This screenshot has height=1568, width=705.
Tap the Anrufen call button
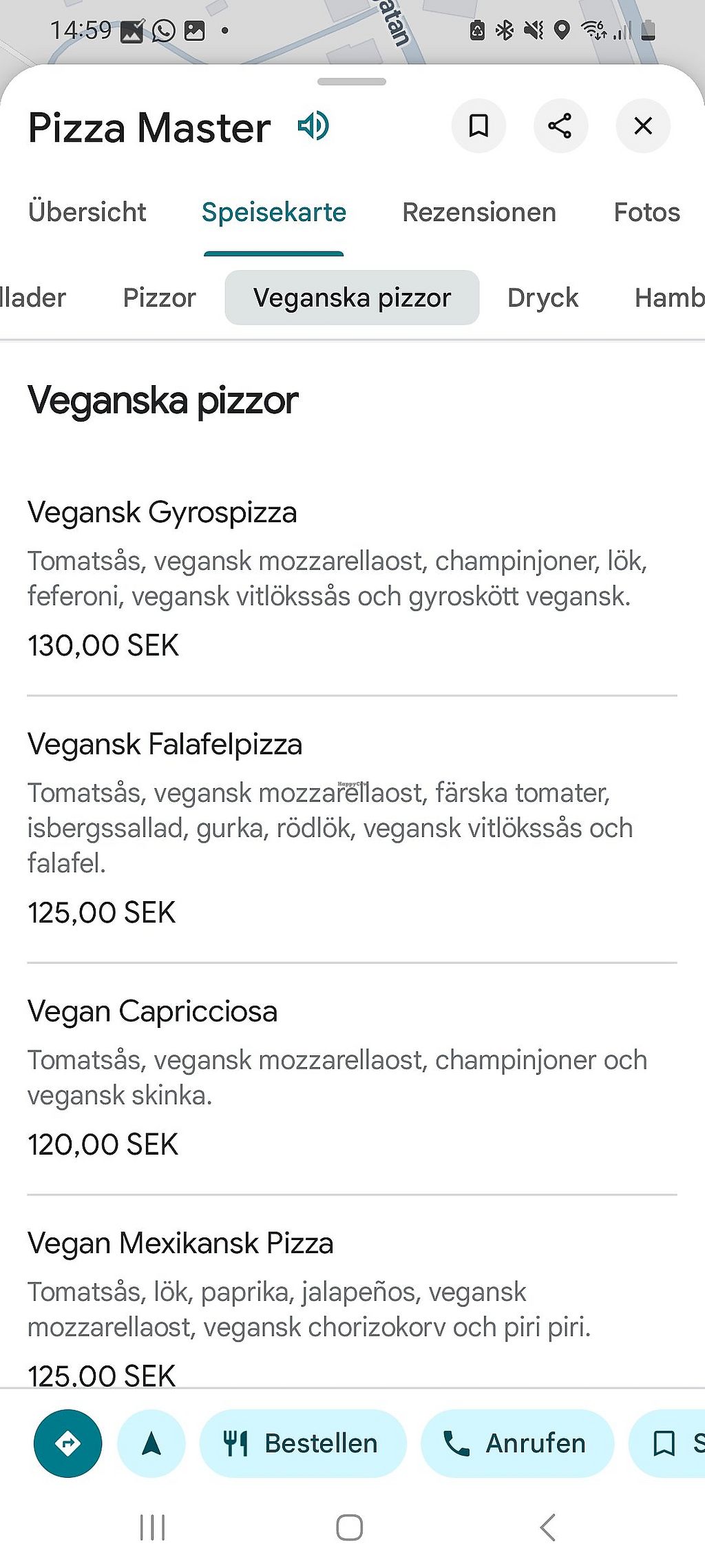(x=517, y=1443)
